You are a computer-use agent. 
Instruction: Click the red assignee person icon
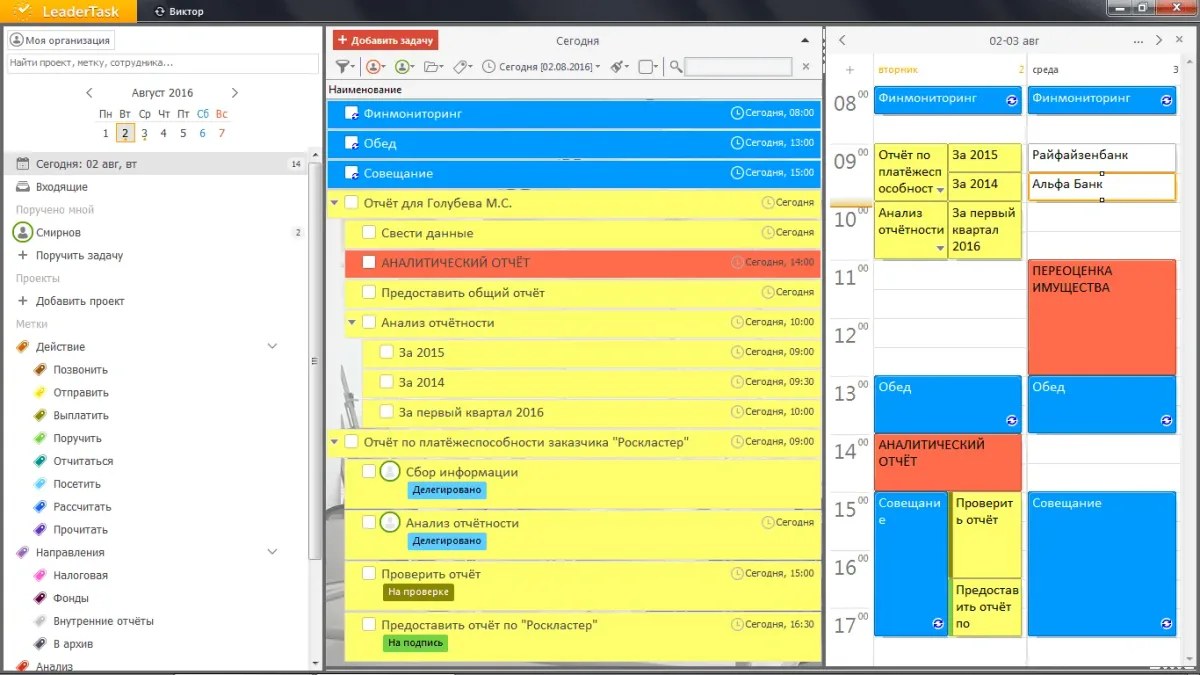[374, 67]
